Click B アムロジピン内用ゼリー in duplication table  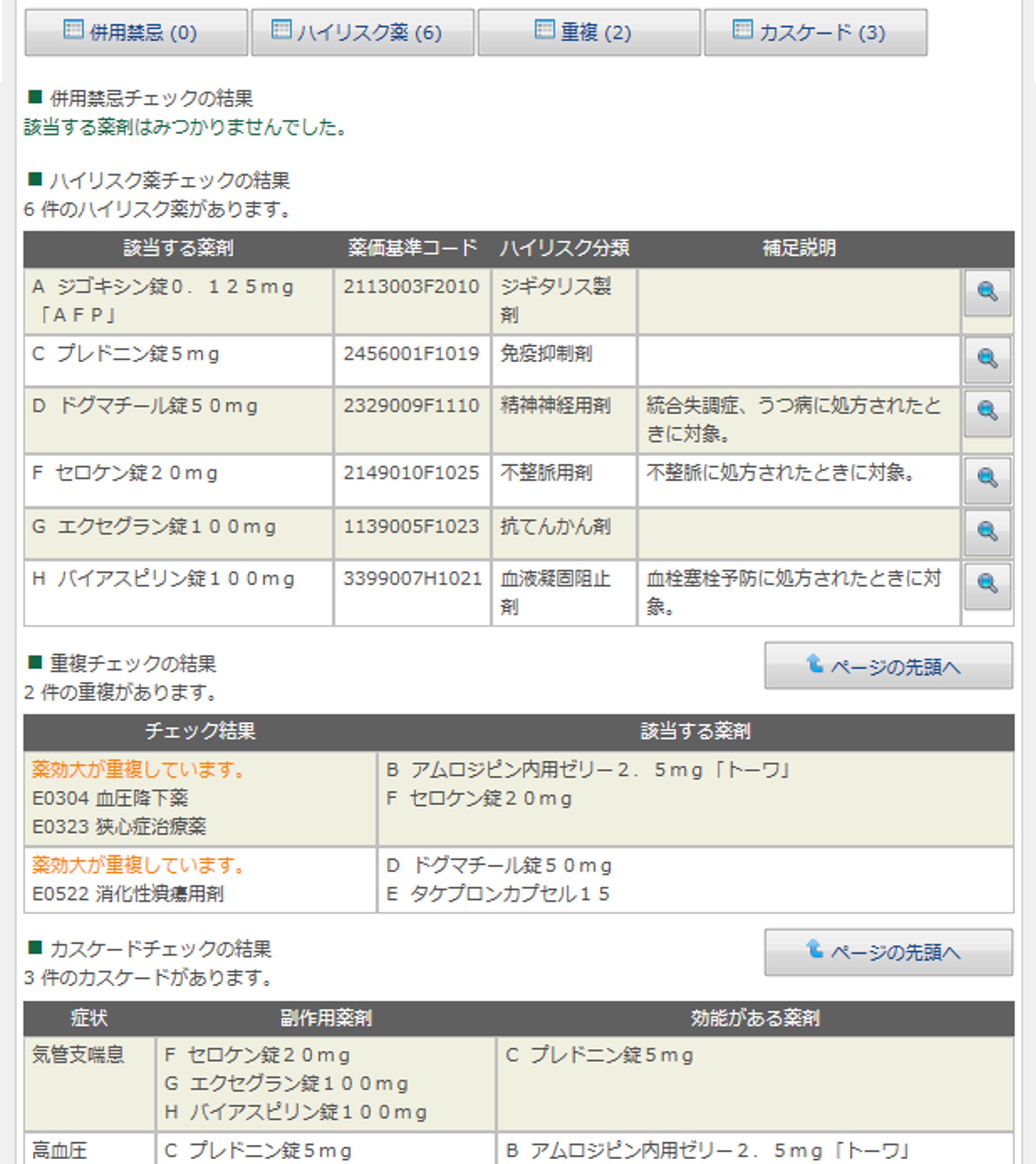tap(589, 770)
